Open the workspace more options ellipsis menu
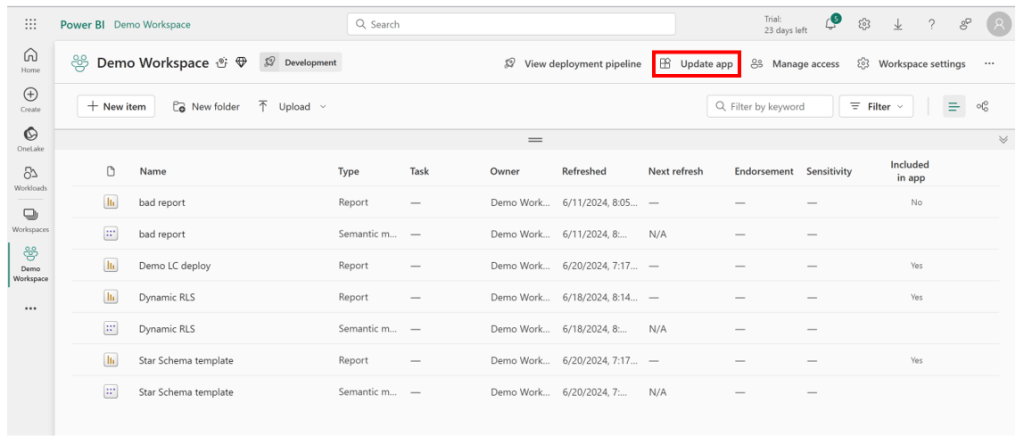 point(989,64)
